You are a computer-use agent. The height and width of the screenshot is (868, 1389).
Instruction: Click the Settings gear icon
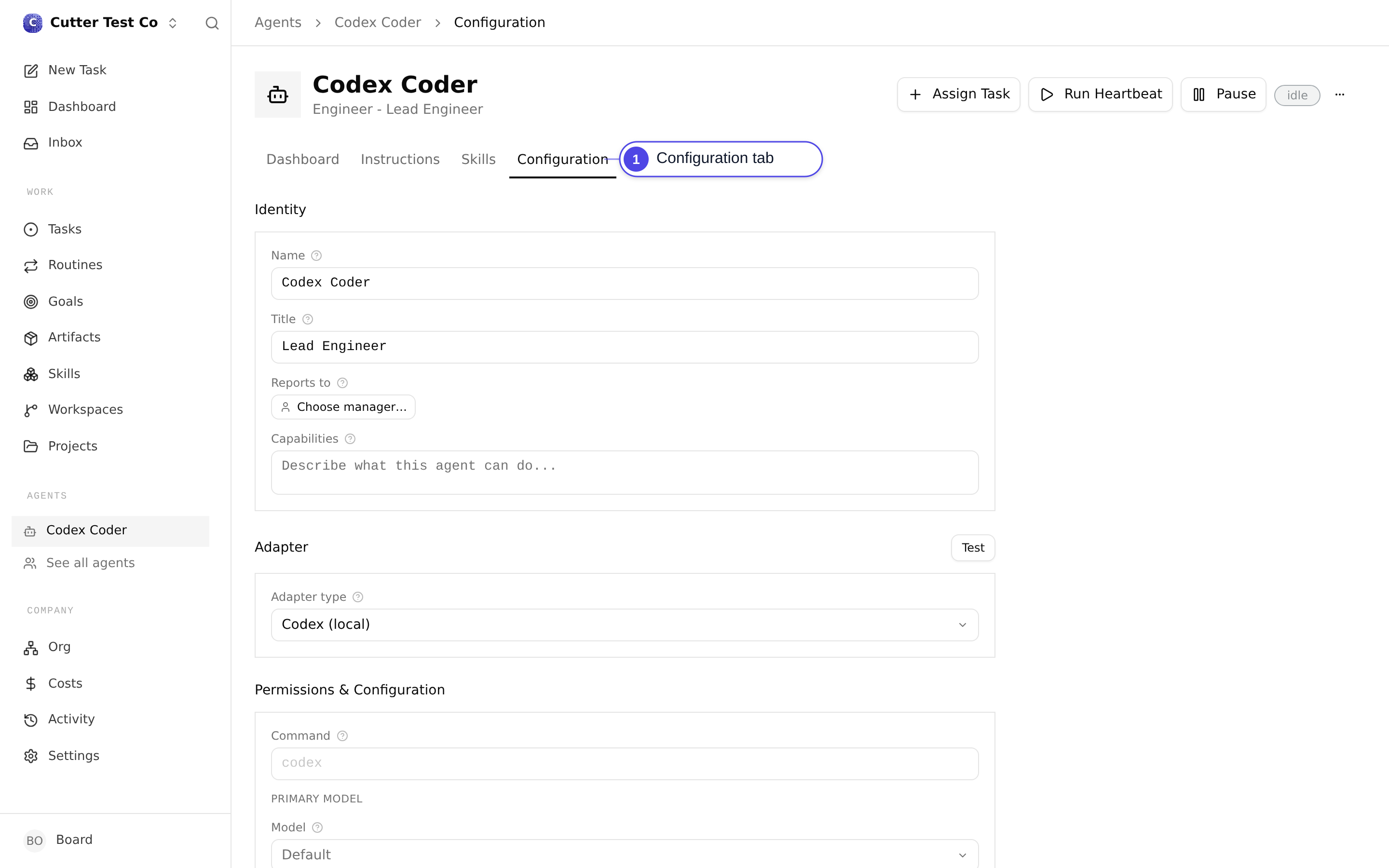click(x=31, y=756)
